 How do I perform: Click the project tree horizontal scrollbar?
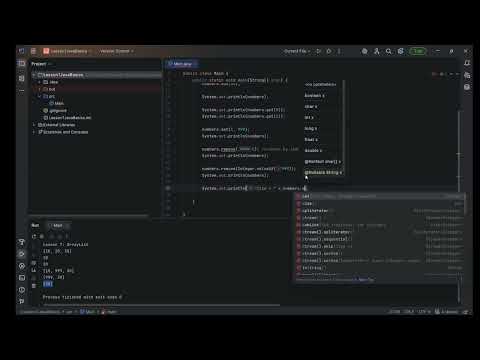point(89,215)
